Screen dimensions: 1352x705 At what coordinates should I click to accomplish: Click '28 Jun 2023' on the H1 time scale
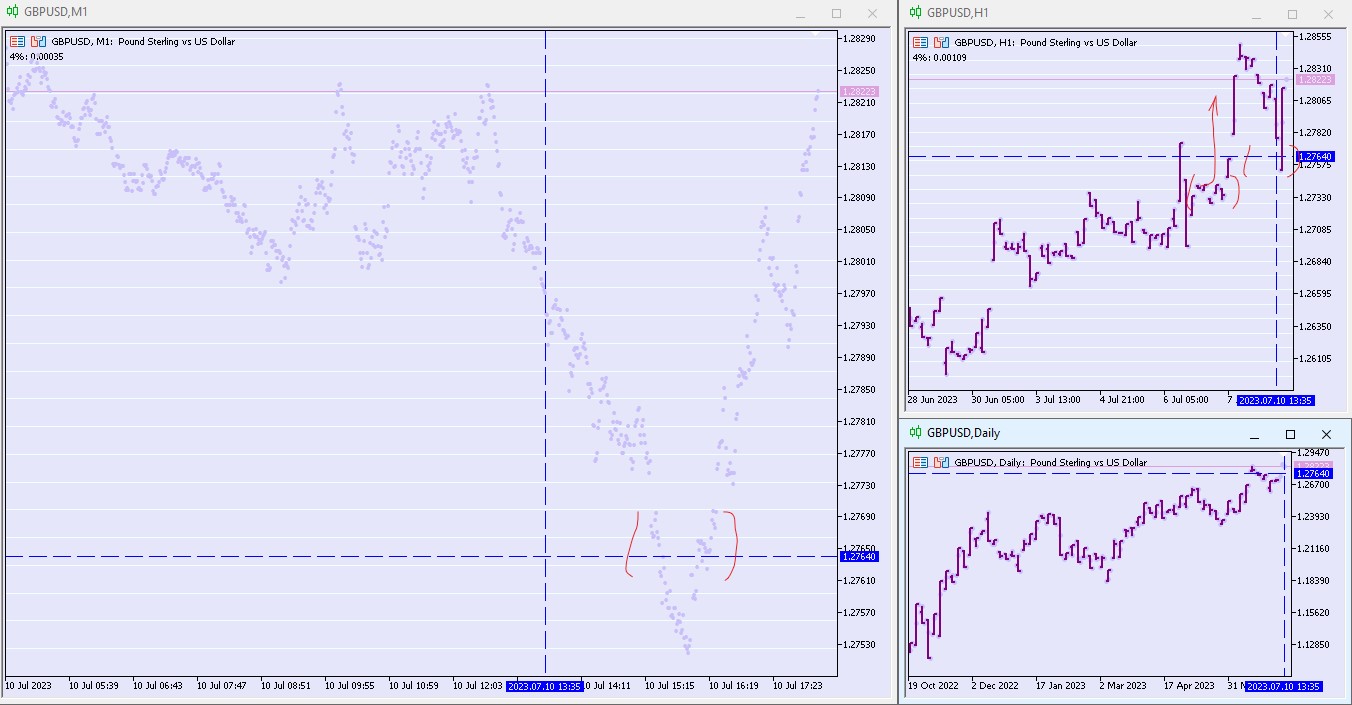pyautogui.click(x=932, y=400)
